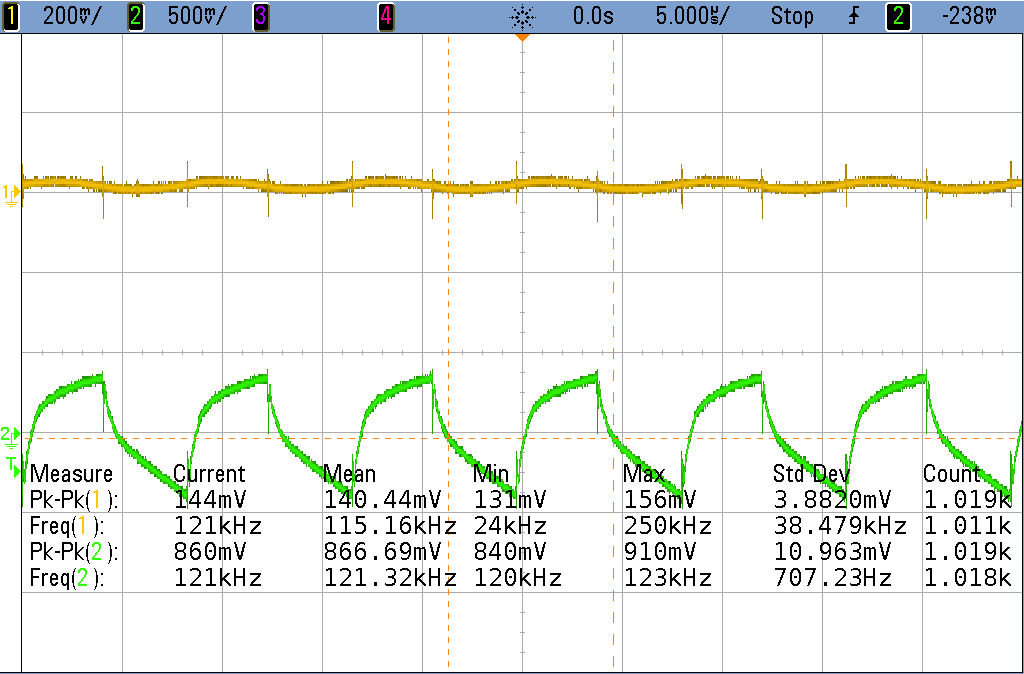Screen dimensions: 1024x674
Task: Click the 3.8820mV standard deviation value
Action: click(832, 500)
